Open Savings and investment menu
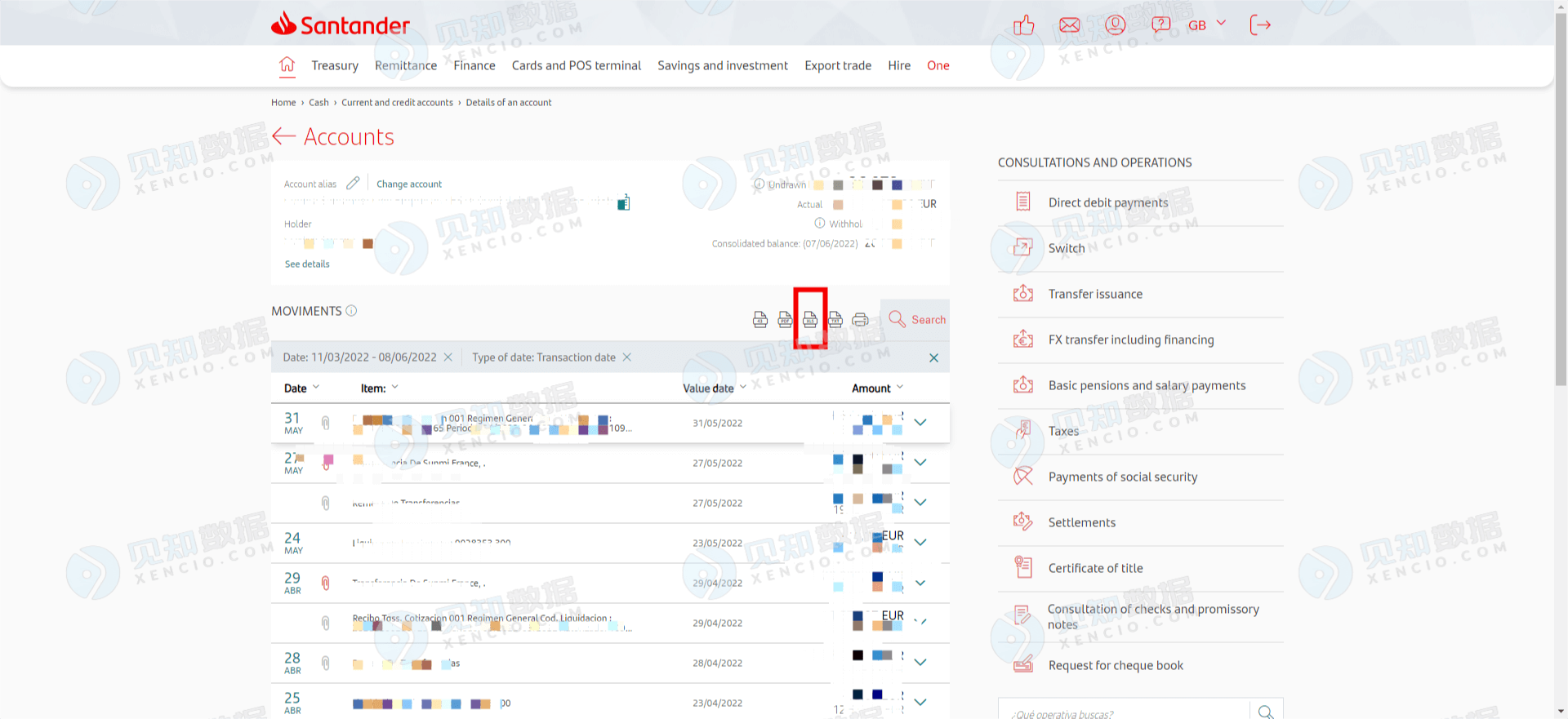 click(722, 65)
